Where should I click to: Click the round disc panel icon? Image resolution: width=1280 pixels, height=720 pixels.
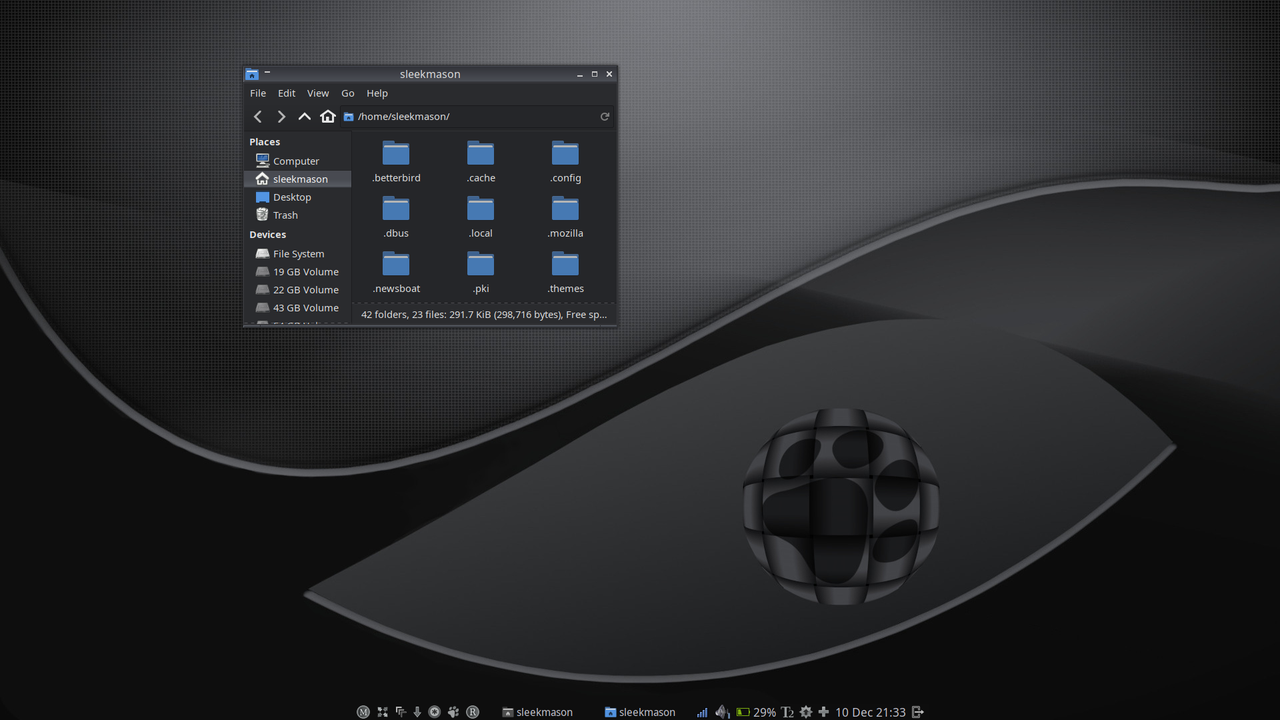pos(434,712)
